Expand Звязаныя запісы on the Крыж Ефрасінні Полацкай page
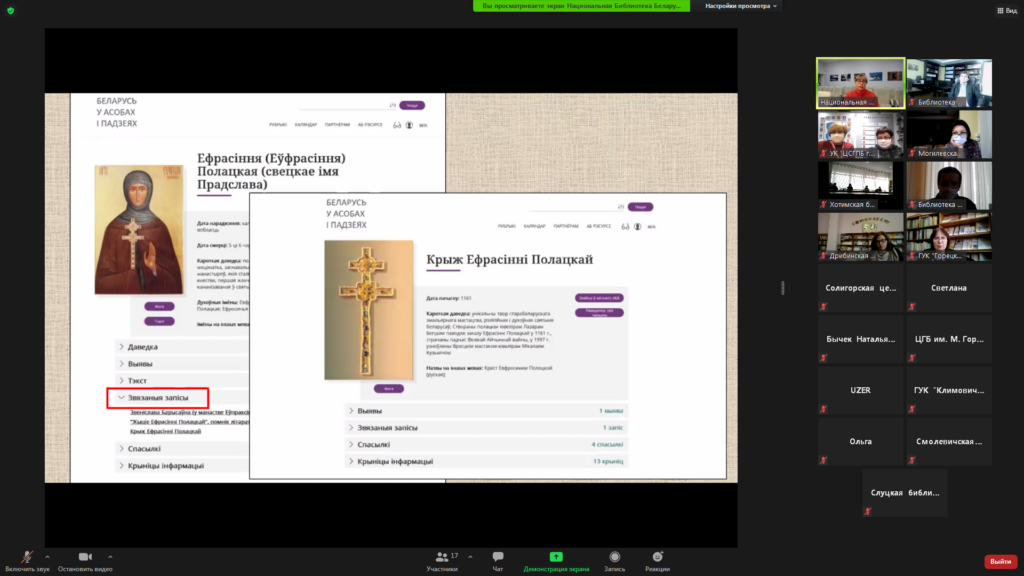The height and width of the screenshot is (576, 1024). (x=486, y=428)
